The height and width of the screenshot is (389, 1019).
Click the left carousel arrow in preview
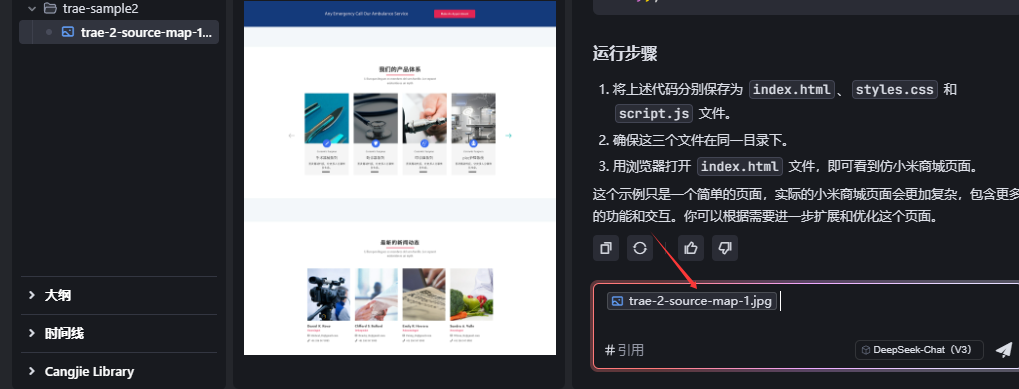point(291,136)
